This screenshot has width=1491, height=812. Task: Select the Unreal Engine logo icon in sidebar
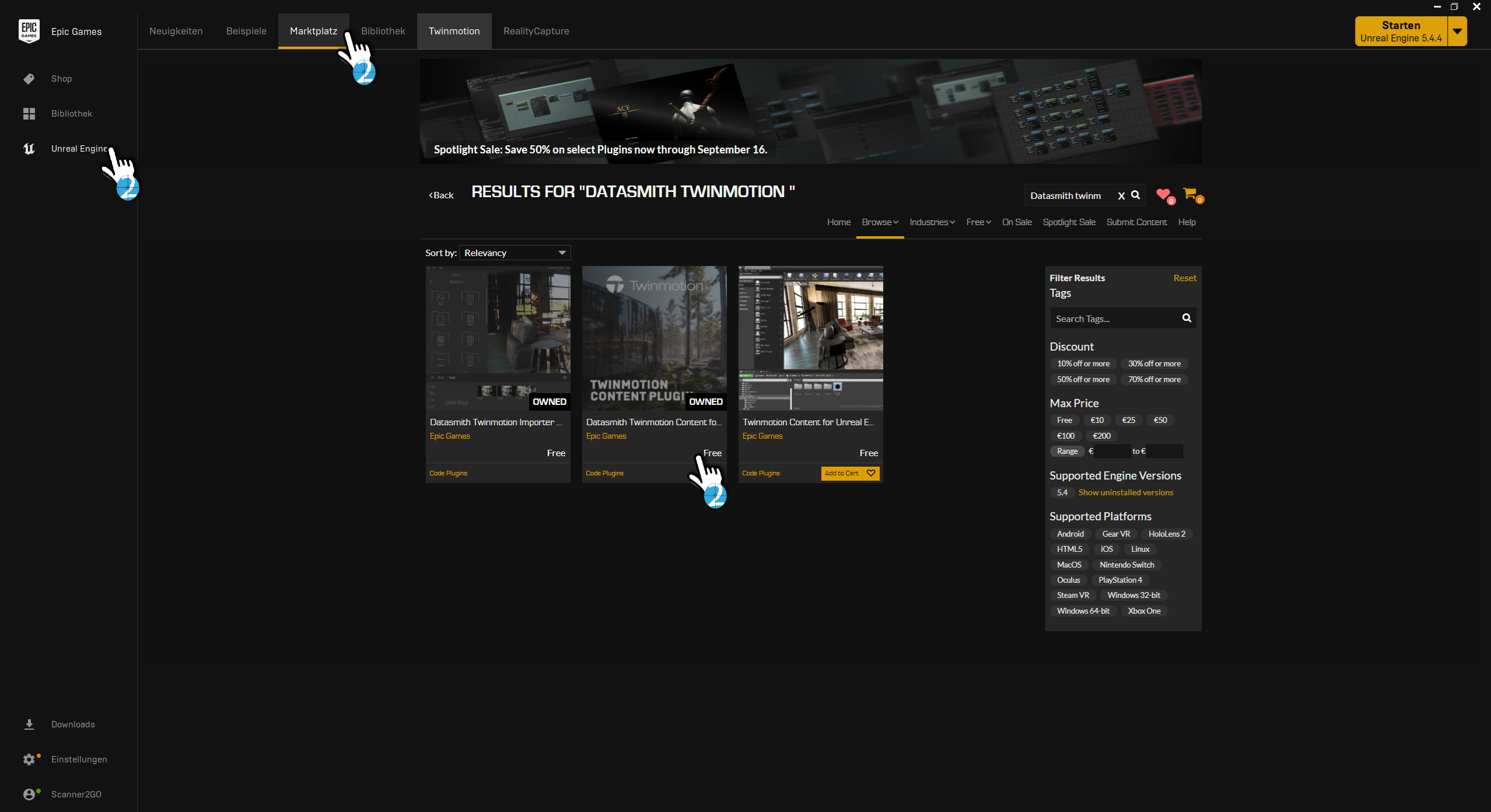pyautogui.click(x=29, y=149)
